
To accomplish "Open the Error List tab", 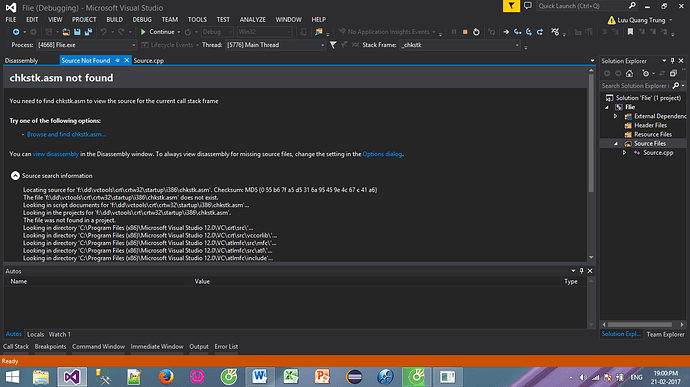I will coord(226,346).
